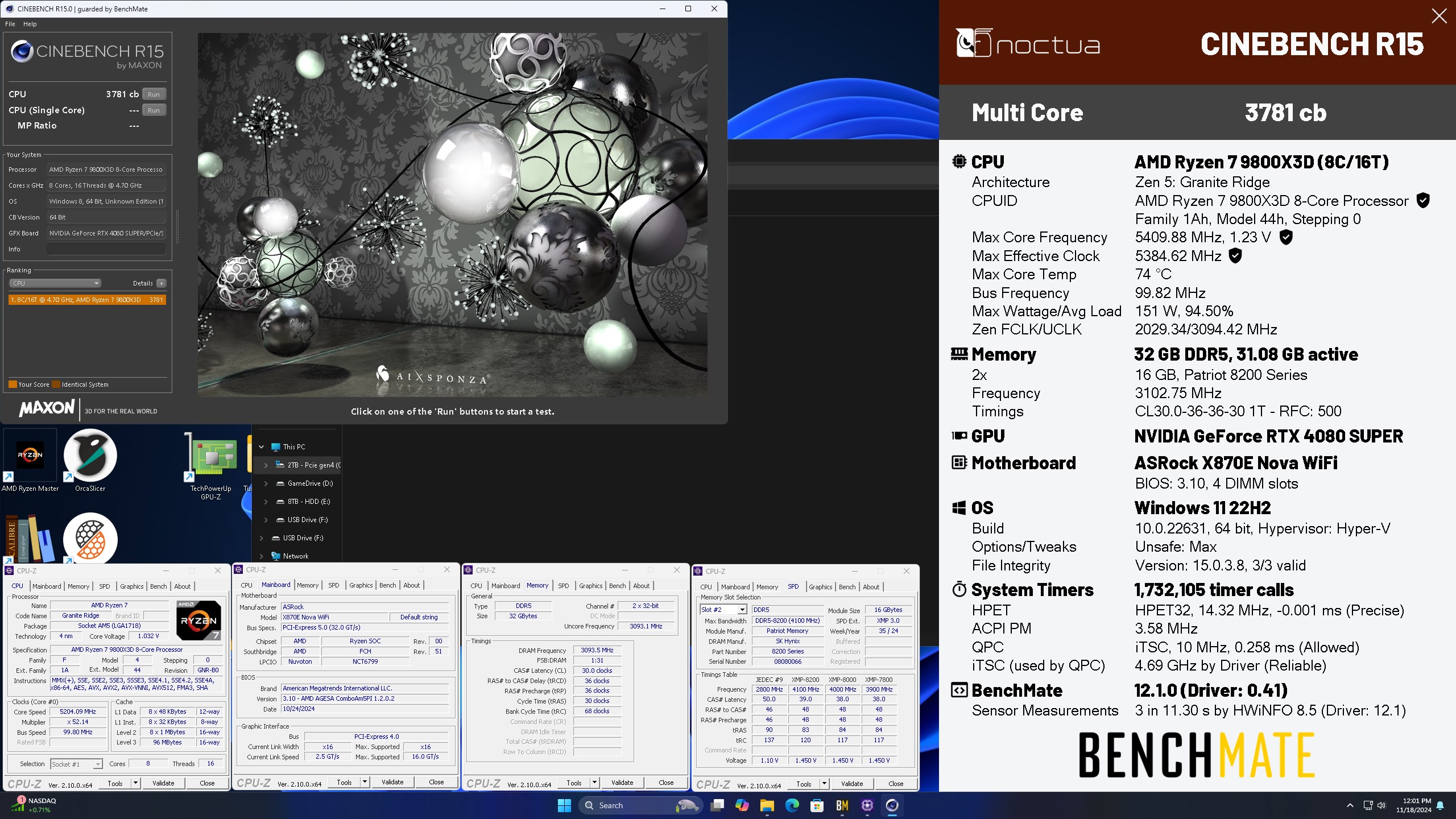Screen dimensions: 1456x819
Task: Click the Search box in the taskbar
Action: [640, 805]
